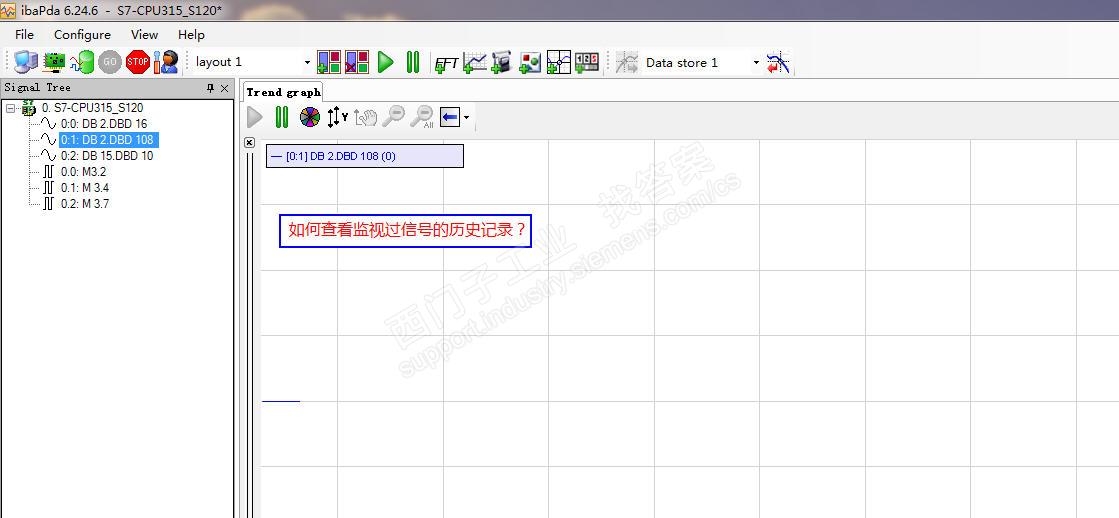Open the Help menu
This screenshot has height=518, width=1119.
pyautogui.click(x=191, y=34)
